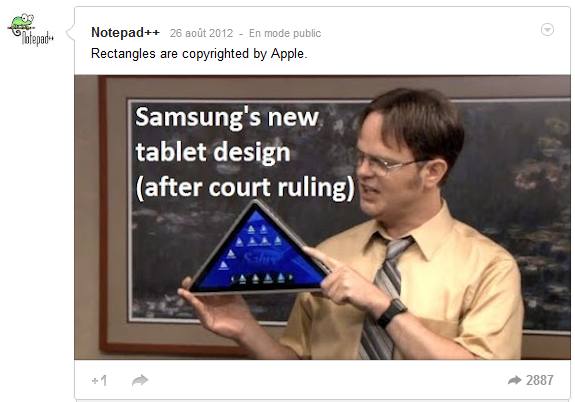This screenshot has width=575, height=402.
Task: Share the post with the arrow beside +1
Action: tap(140, 380)
